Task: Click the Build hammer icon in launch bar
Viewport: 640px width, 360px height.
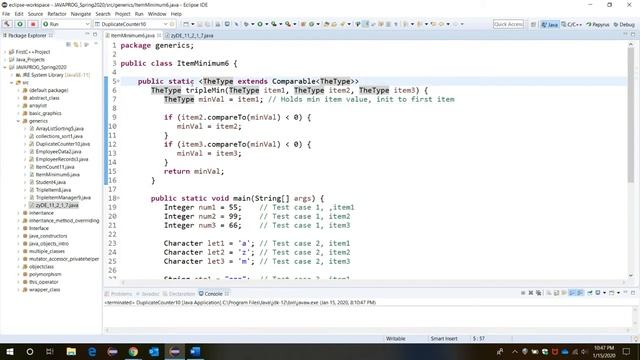Action: pyautogui.click(x=7, y=24)
